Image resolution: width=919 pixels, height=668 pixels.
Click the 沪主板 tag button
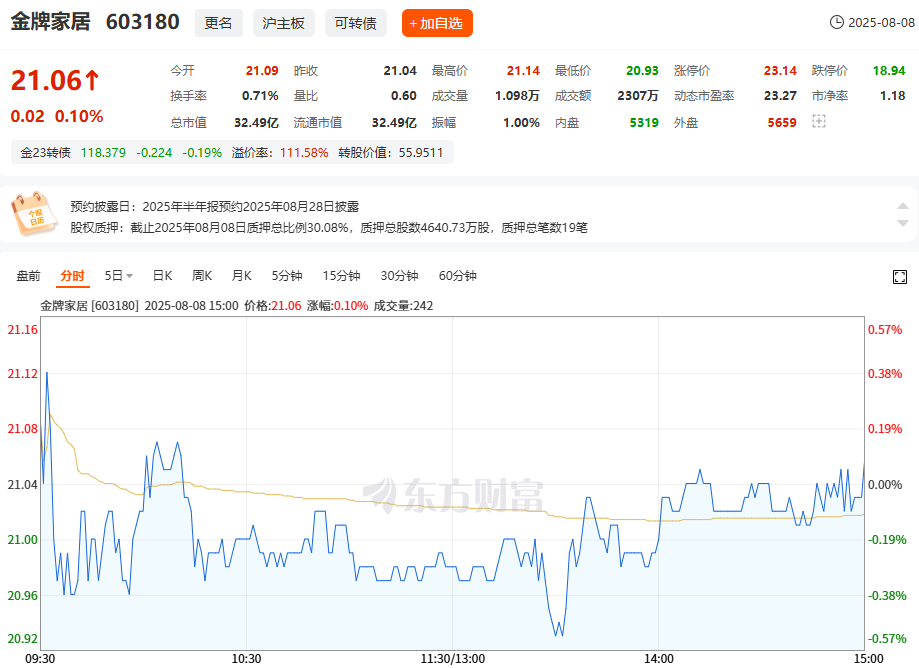pyautogui.click(x=284, y=23)
